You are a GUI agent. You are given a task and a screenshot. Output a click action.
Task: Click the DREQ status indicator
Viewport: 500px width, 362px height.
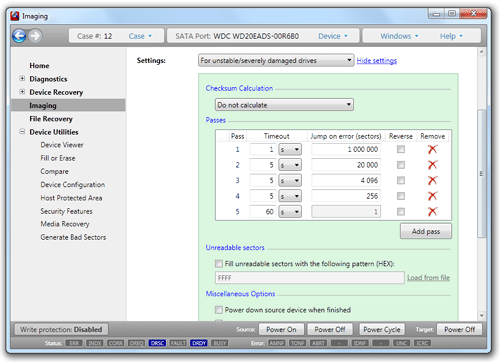coord(136,343)
